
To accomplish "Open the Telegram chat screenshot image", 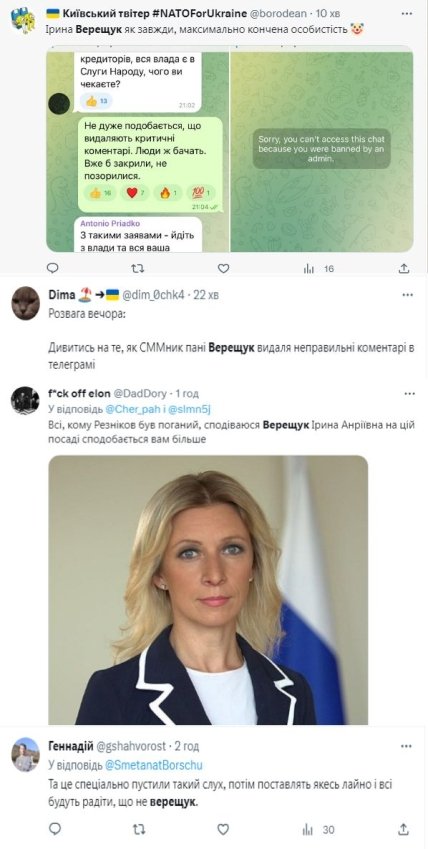I will tap(229, 151).
